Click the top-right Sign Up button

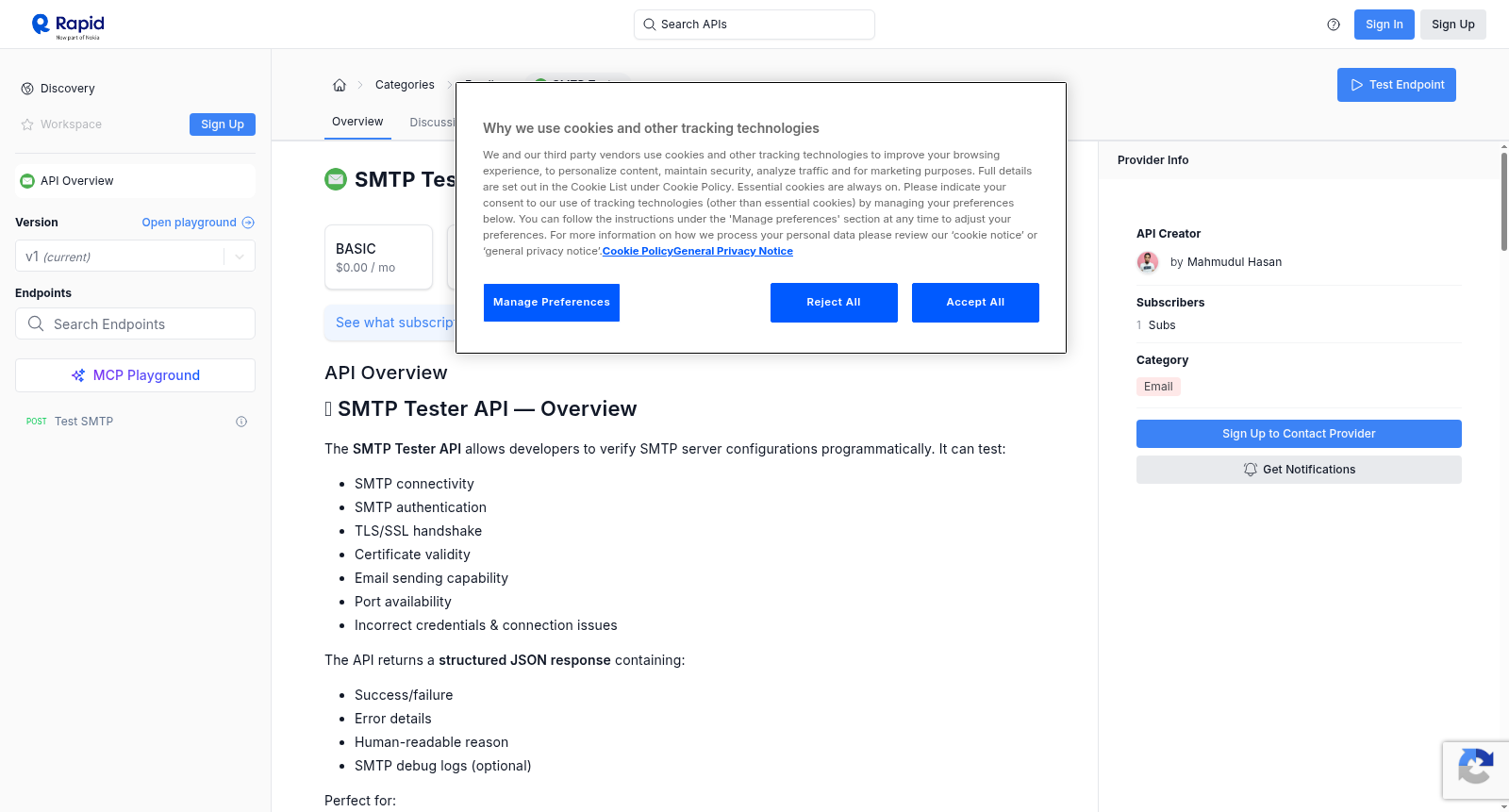(1453, 25)
